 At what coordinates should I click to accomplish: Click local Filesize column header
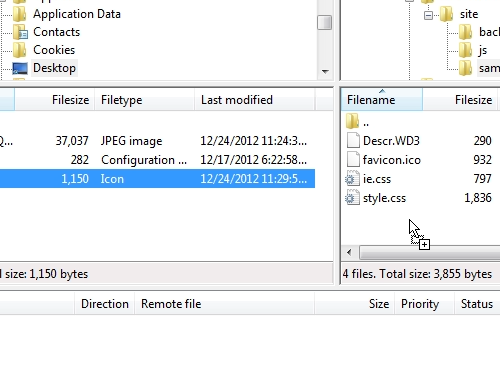coord(55,99)
